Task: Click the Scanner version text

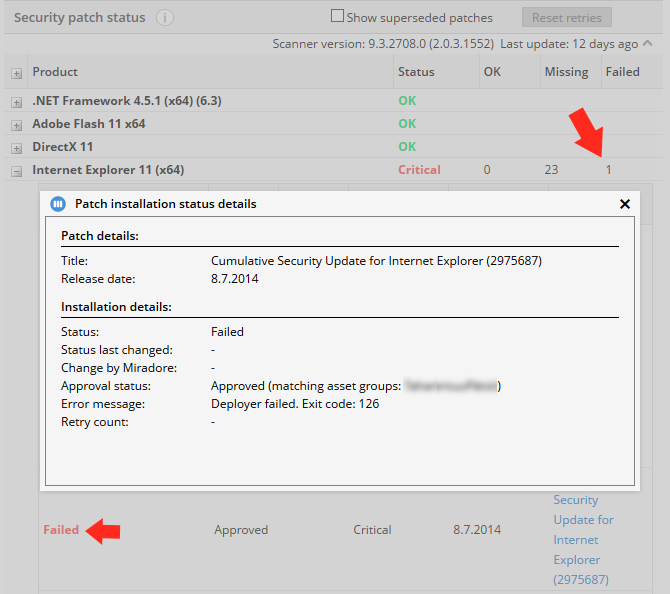Action: click(383, 44)
